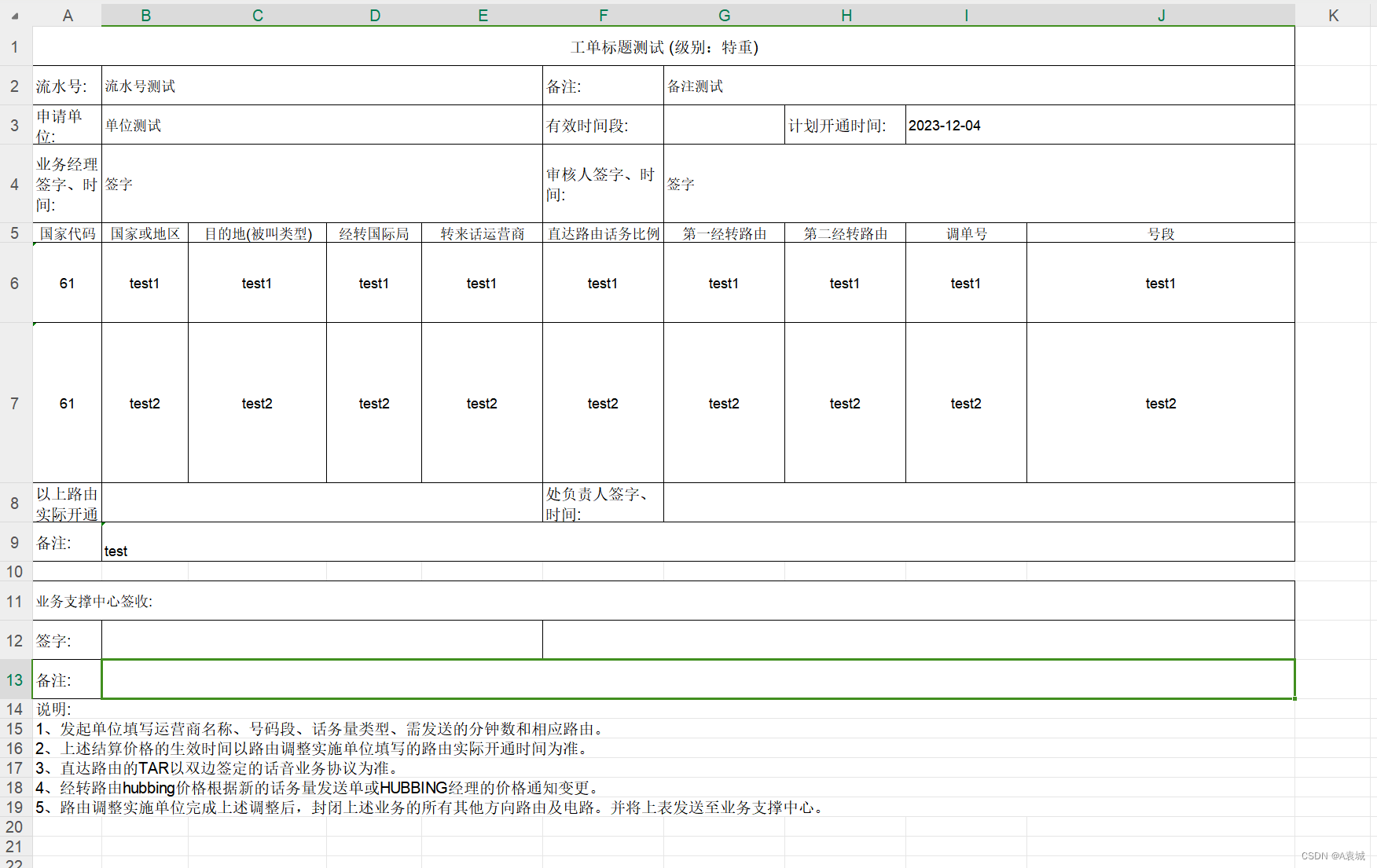
Task: Select row 20 header
Action: pyautogui.click(x=15, y=826)
